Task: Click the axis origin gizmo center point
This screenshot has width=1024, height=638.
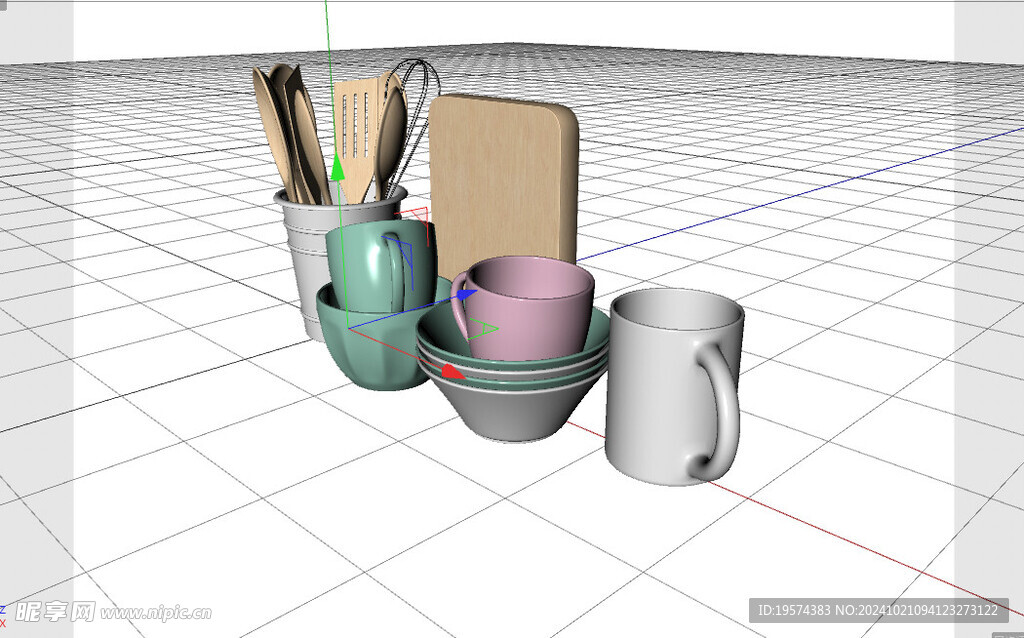Action: (348, 327)
